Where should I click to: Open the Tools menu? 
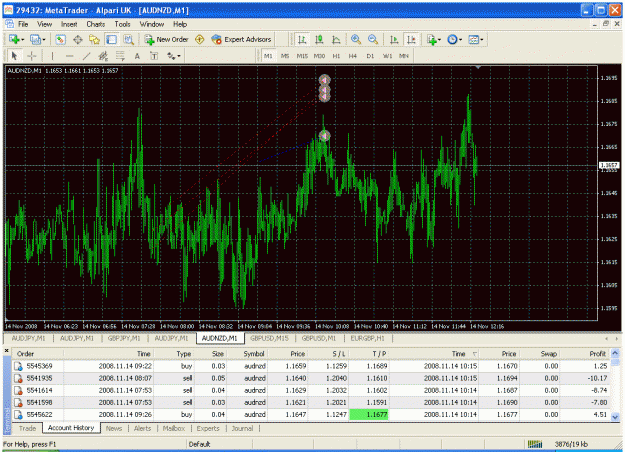[x=122, y=24]
